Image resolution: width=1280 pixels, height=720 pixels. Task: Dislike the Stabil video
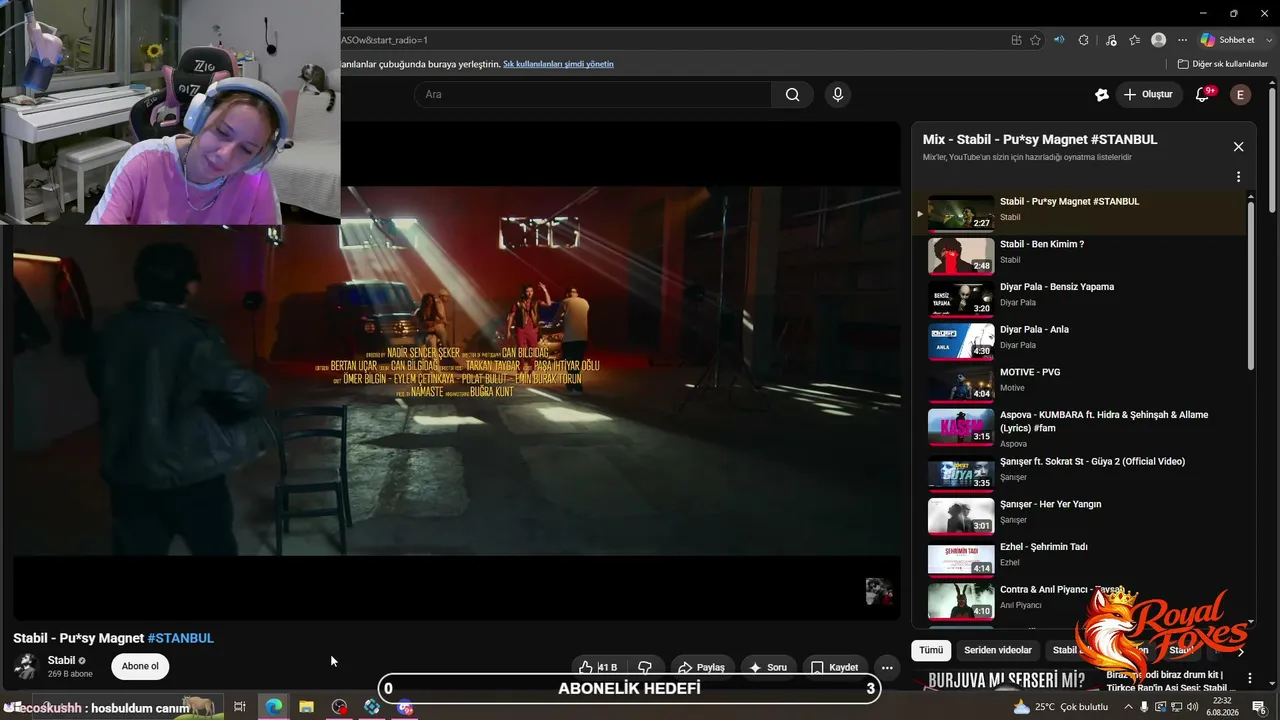pyautogui.click(x=645, y=667)
